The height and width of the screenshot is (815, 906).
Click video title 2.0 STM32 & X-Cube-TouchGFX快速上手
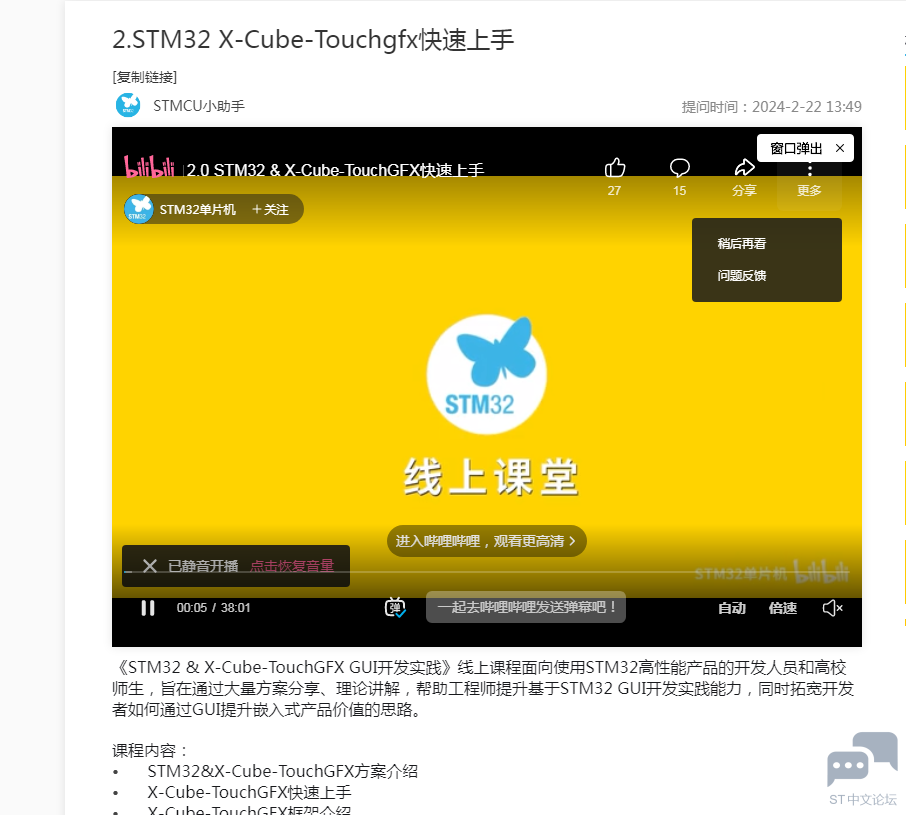335,170
